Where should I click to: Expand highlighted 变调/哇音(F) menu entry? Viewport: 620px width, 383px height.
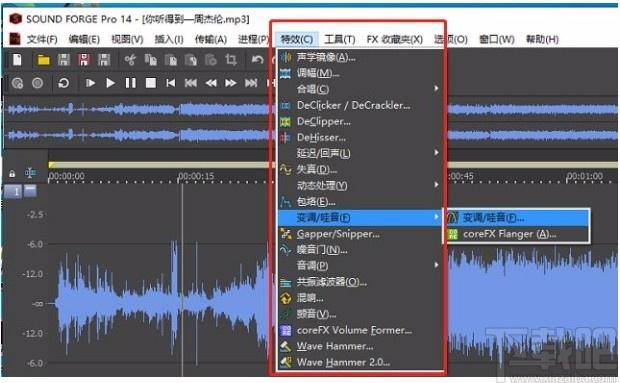(360, 217)
